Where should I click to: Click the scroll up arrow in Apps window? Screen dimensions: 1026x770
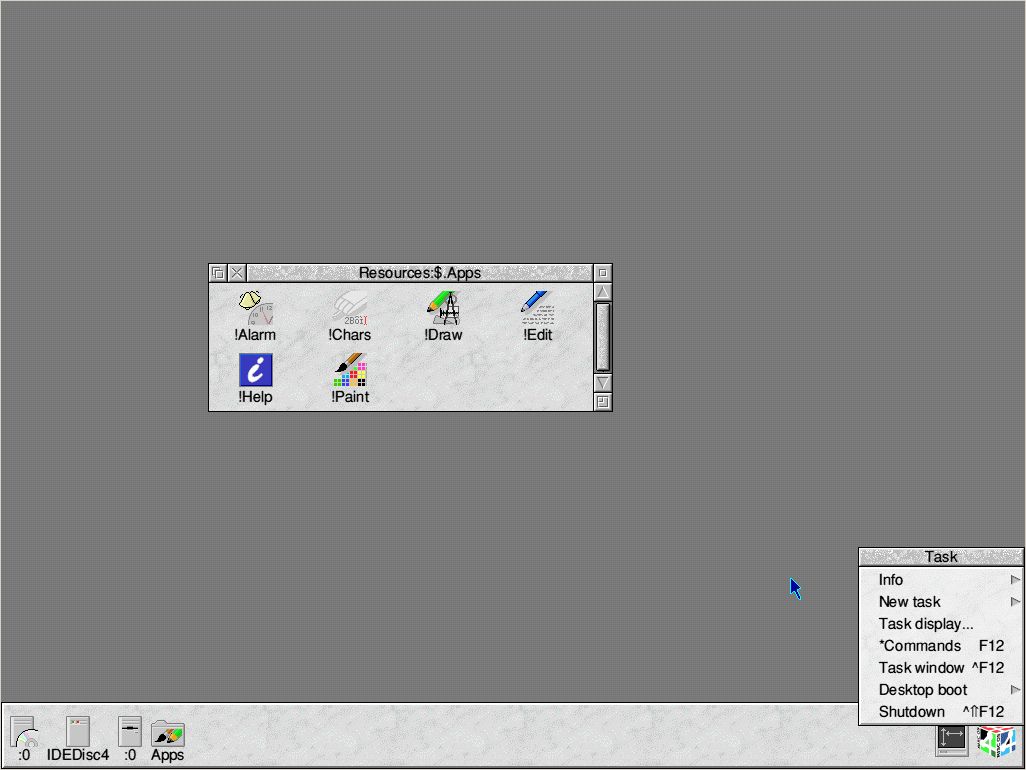pyautogui.click(x=603, y=292)
